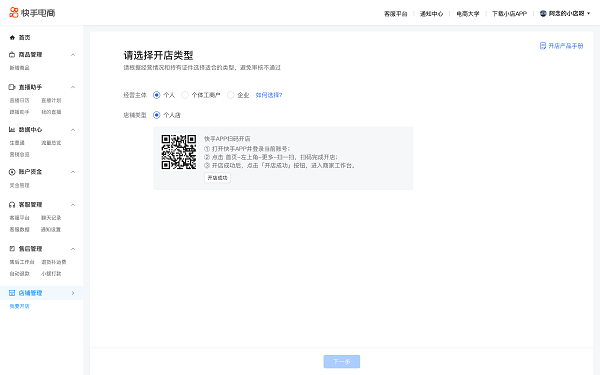Toggle the 店铺管理 section arrow
This screenshot has height=375, width=600.
pos(73,293)
